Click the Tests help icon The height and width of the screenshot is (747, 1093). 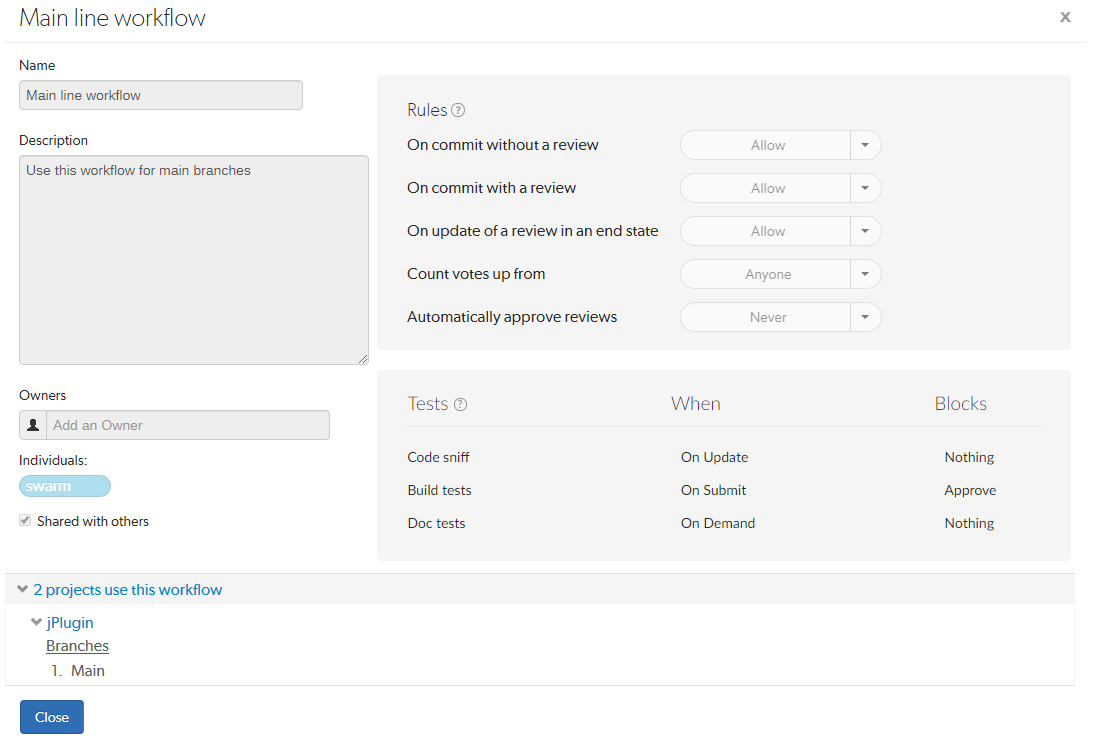[x=461, y=404]
